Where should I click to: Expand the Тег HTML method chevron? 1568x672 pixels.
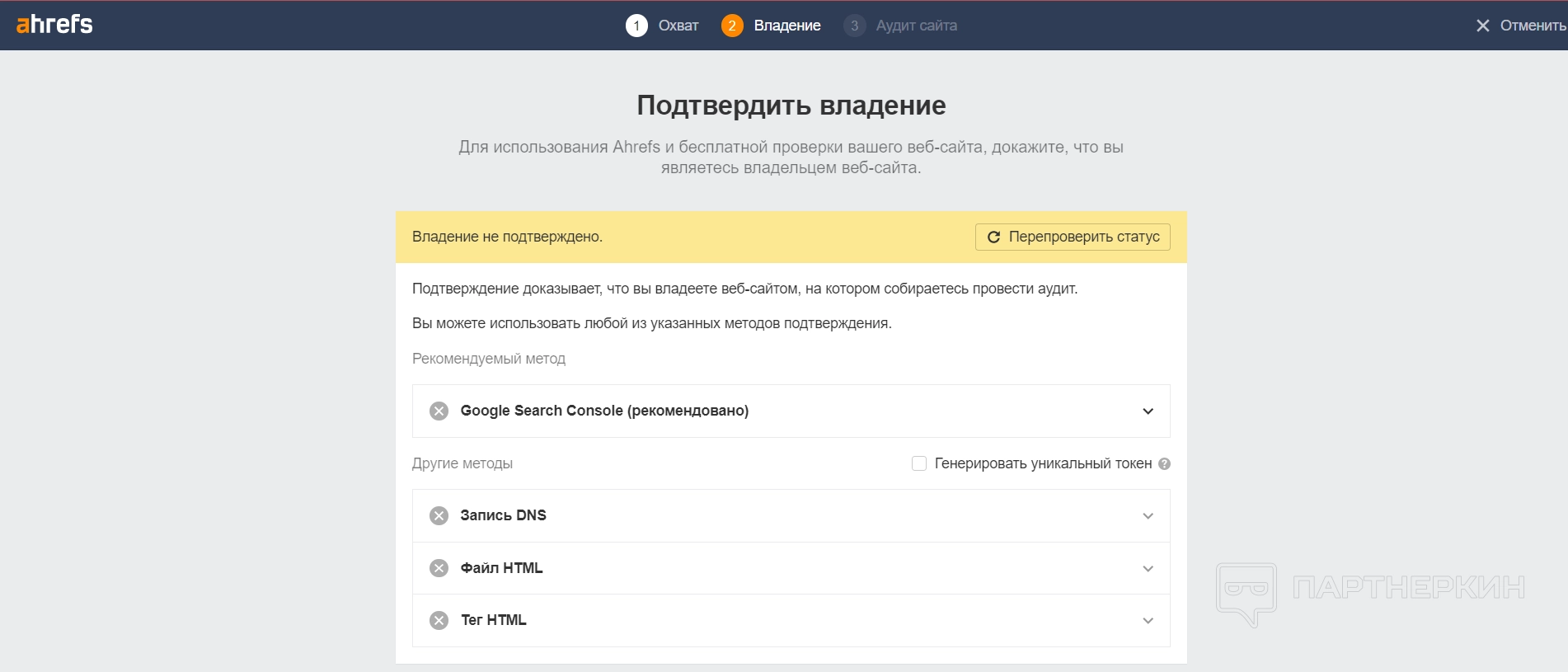click(1148, 621)
